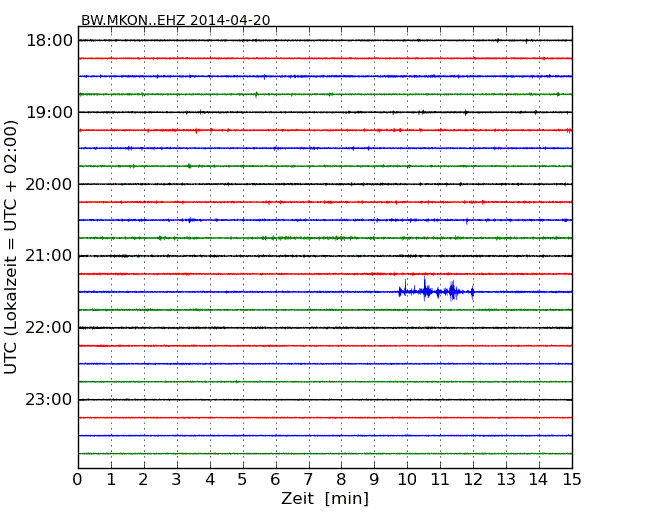The image size is (650, 520).
Task: Click the '7' x-axis tick label
Action: pyautogui.click(x=308, y=479)
